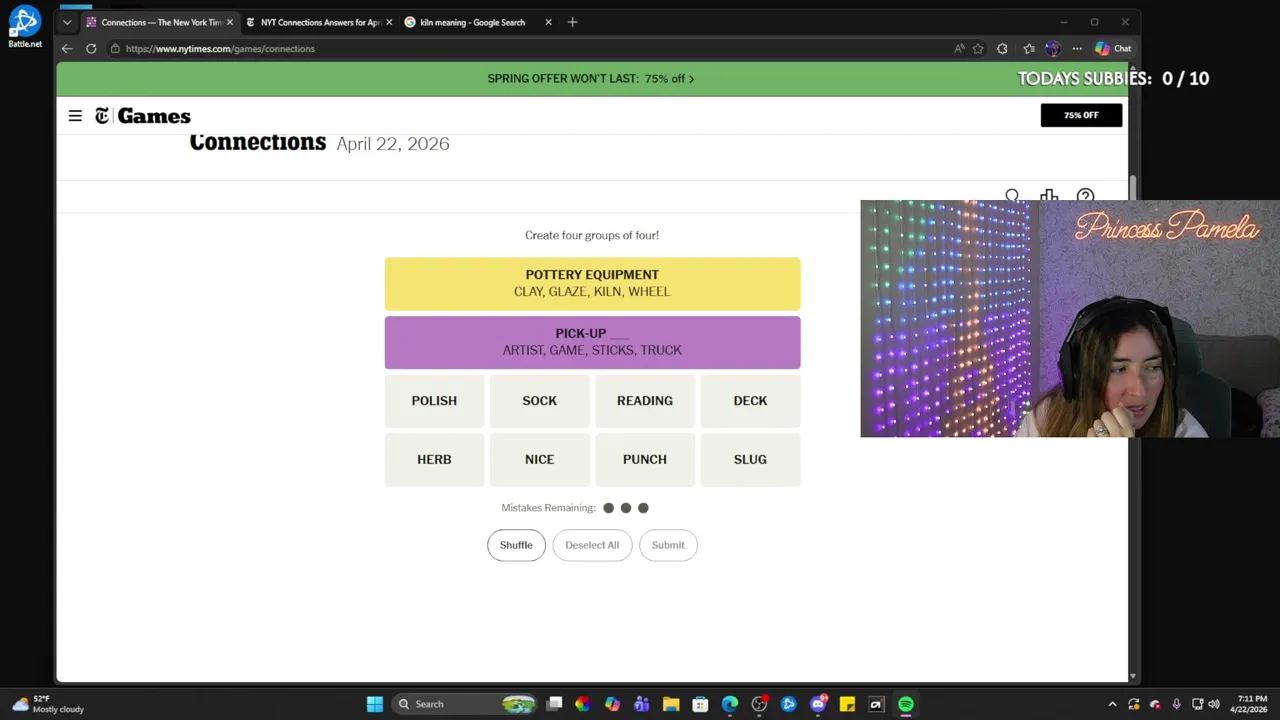Open the Spring Offer 75% off banner link
This screenshot has width=1280, height=720.
point(591,79)
